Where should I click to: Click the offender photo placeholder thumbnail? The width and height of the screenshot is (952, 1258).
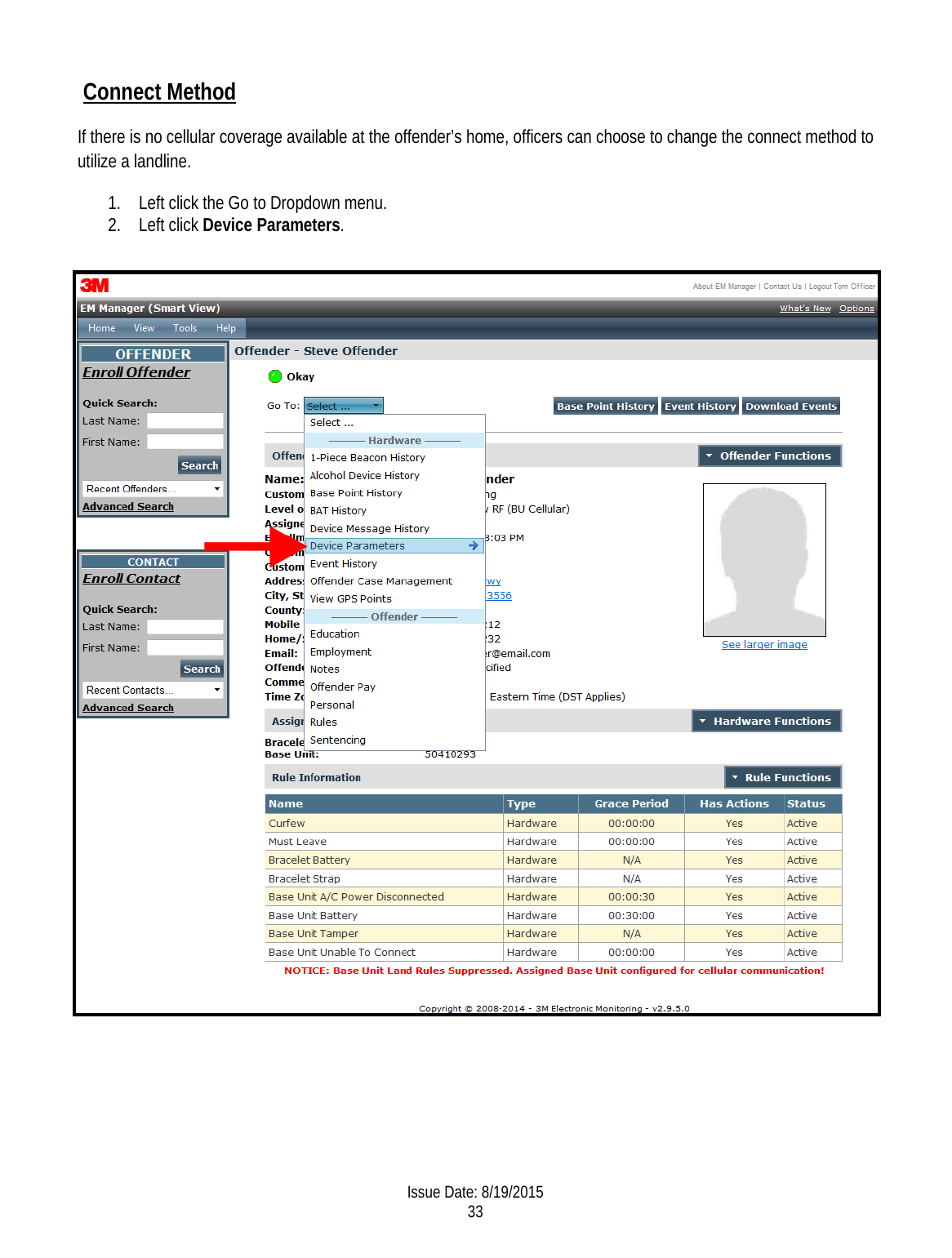764,560
